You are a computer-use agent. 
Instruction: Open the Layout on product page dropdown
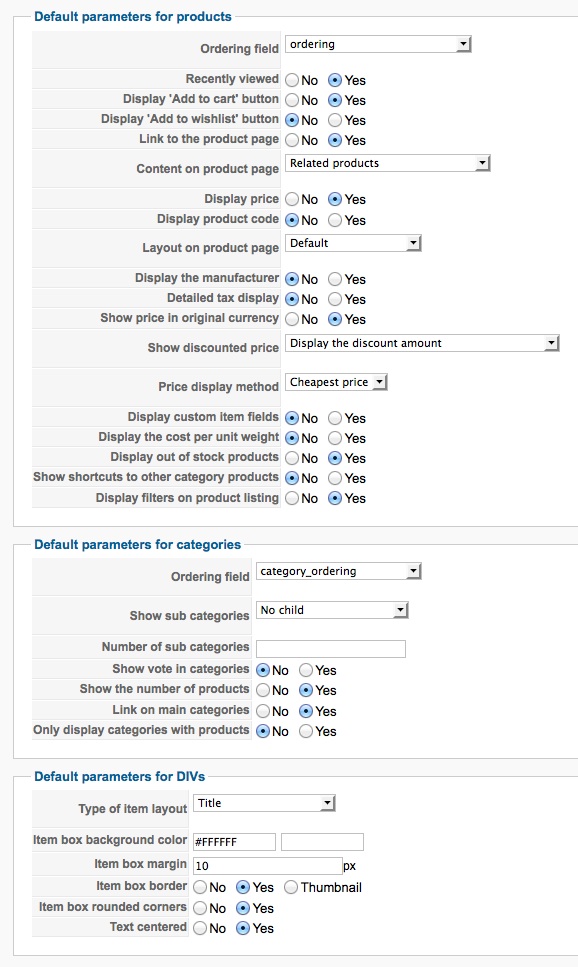tap(353, 243)
